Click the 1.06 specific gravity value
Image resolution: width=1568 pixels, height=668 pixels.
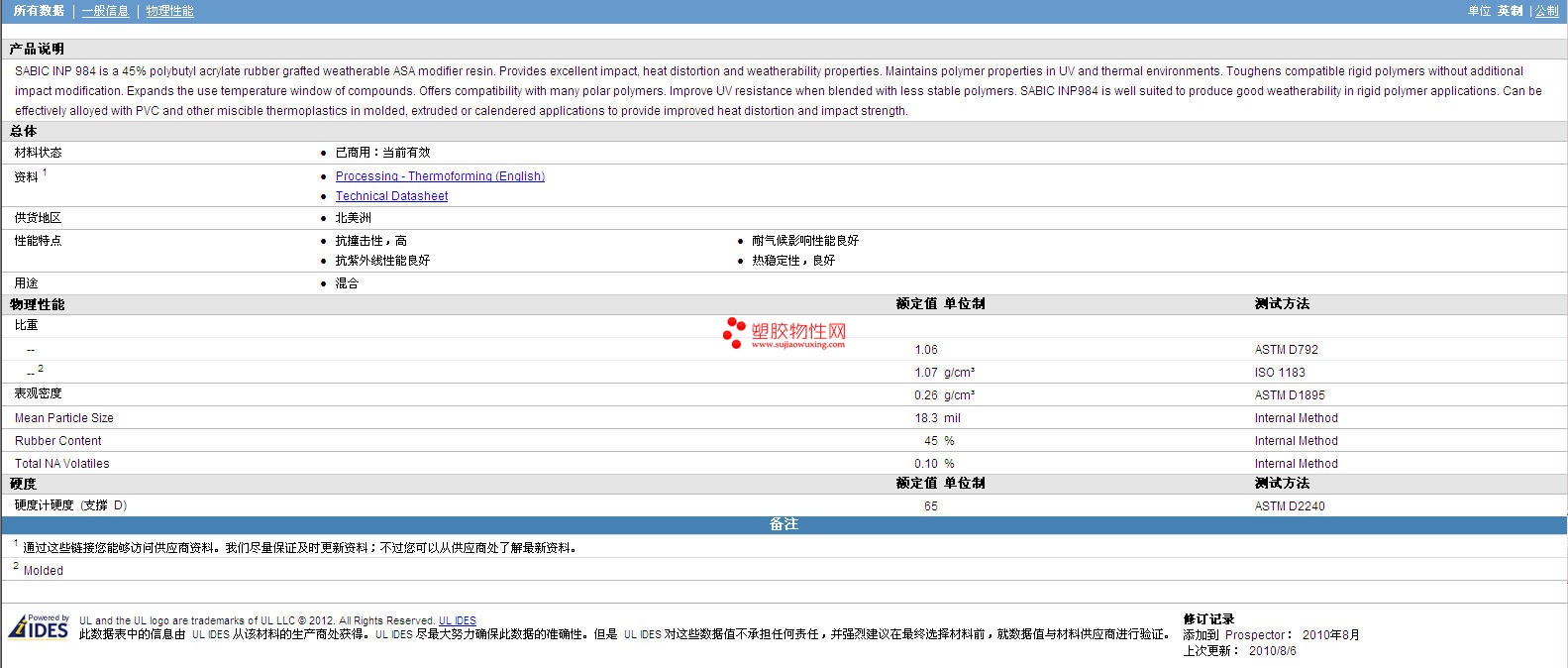point(926,350)
